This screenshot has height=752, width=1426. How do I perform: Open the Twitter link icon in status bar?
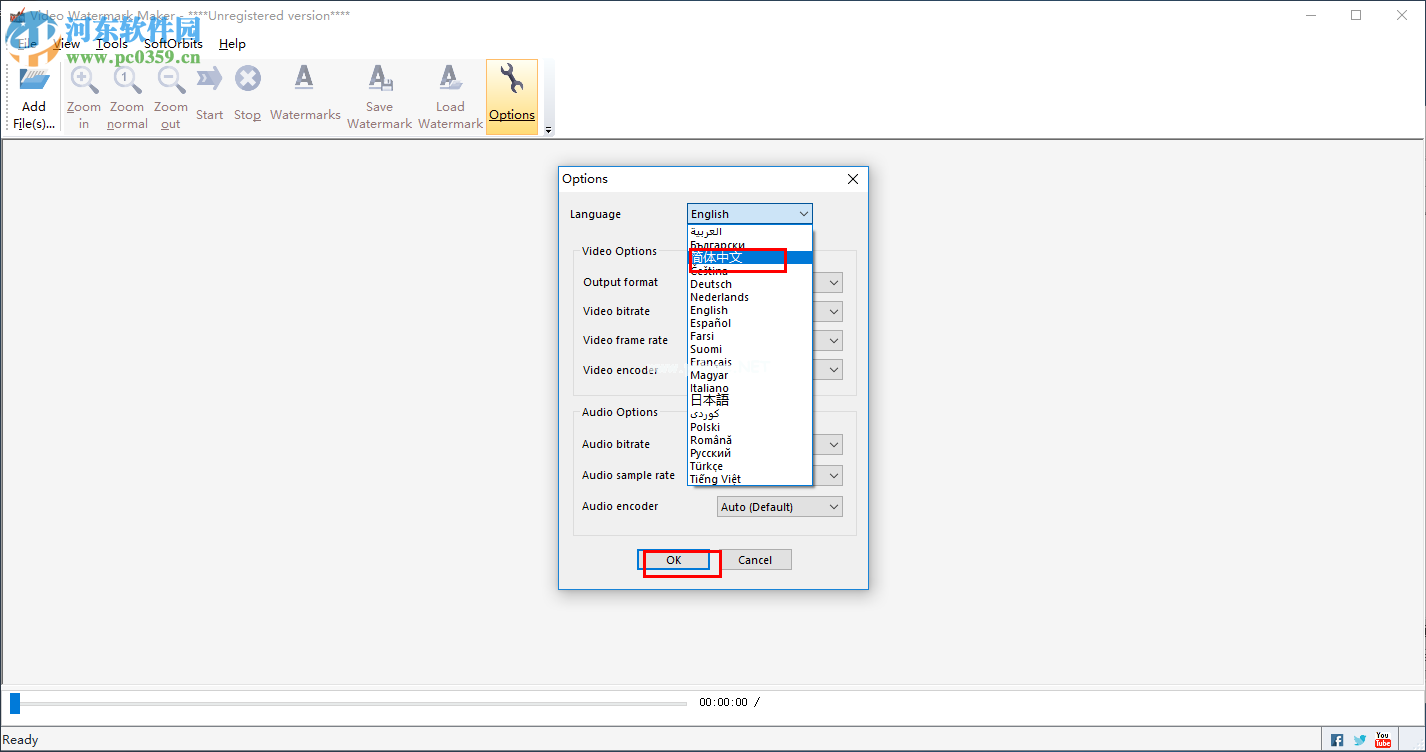[1360, 740]
